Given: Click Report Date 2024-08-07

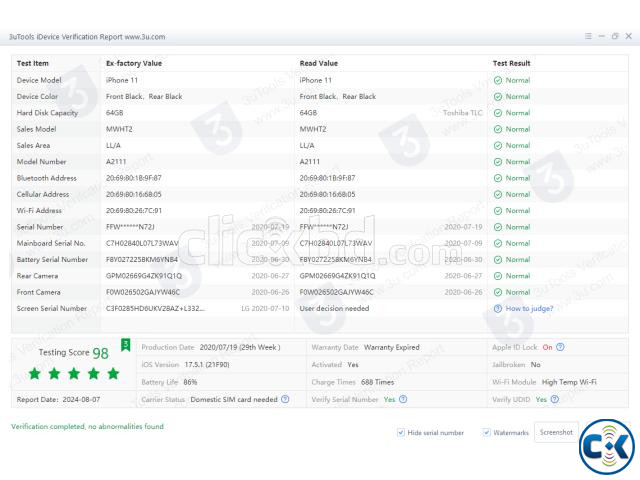Looking at the screenshot, I should [x=58, y=400].
